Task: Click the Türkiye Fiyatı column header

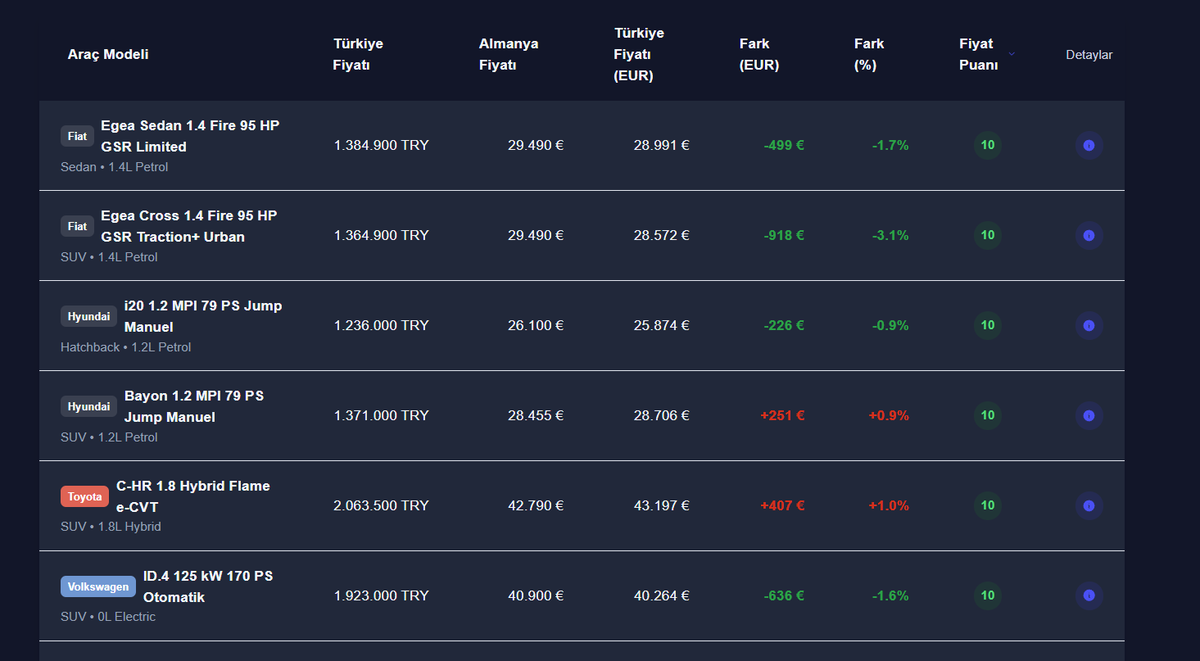Action: point(358,54)
